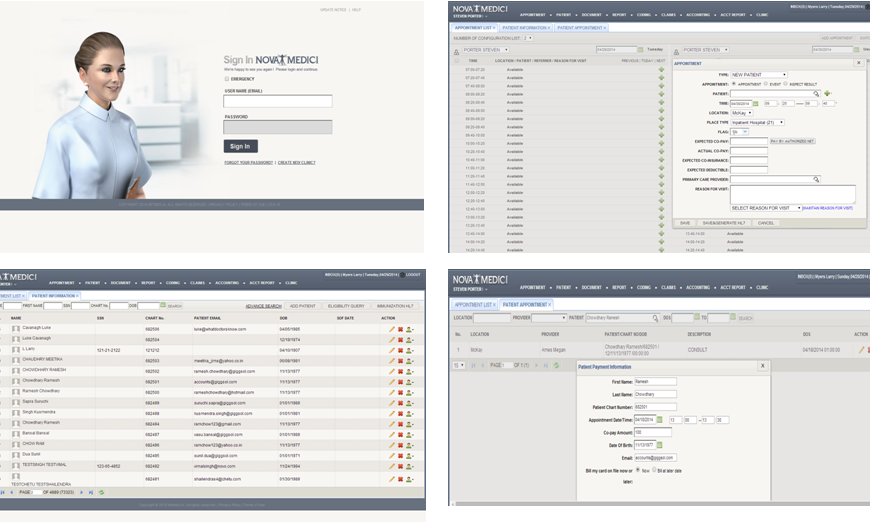This screenshot has width=870, height=530.
Task: Click the pencil edit icon for Cavanagh Luke
Action: coord(392,328)
